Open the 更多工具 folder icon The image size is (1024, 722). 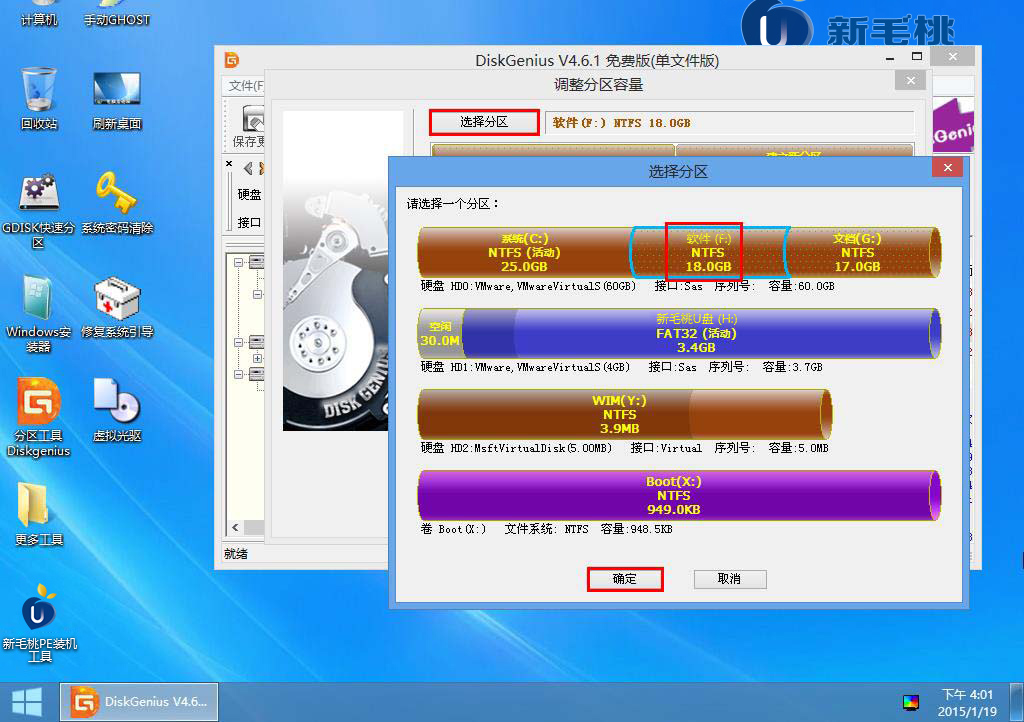pyautogui.click(x=39, y=514)
